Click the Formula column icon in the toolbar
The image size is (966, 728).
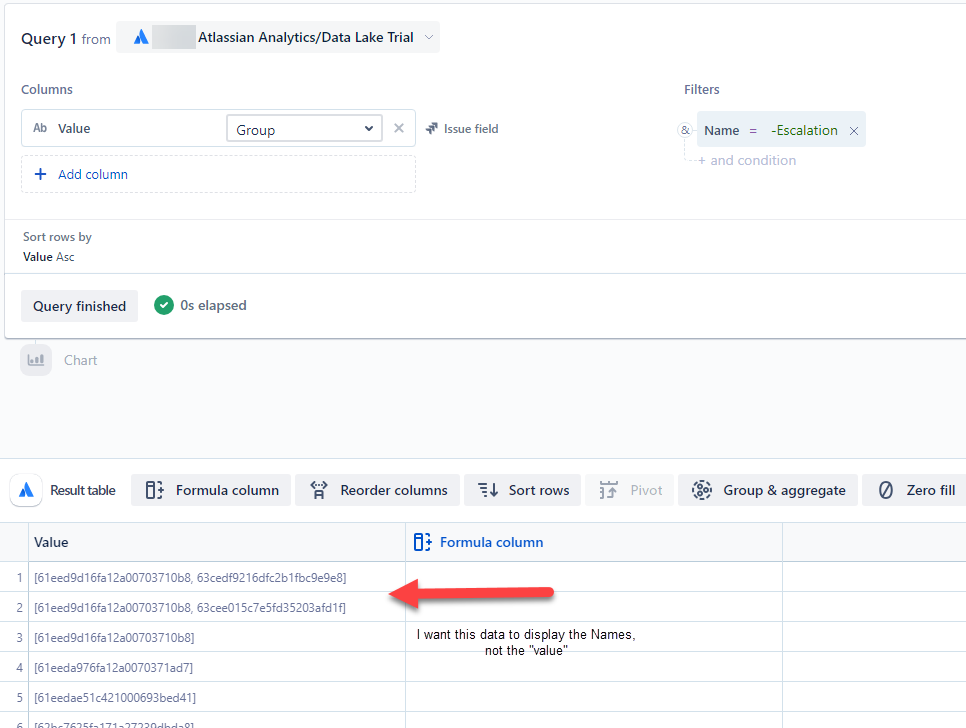coord(155,490)
